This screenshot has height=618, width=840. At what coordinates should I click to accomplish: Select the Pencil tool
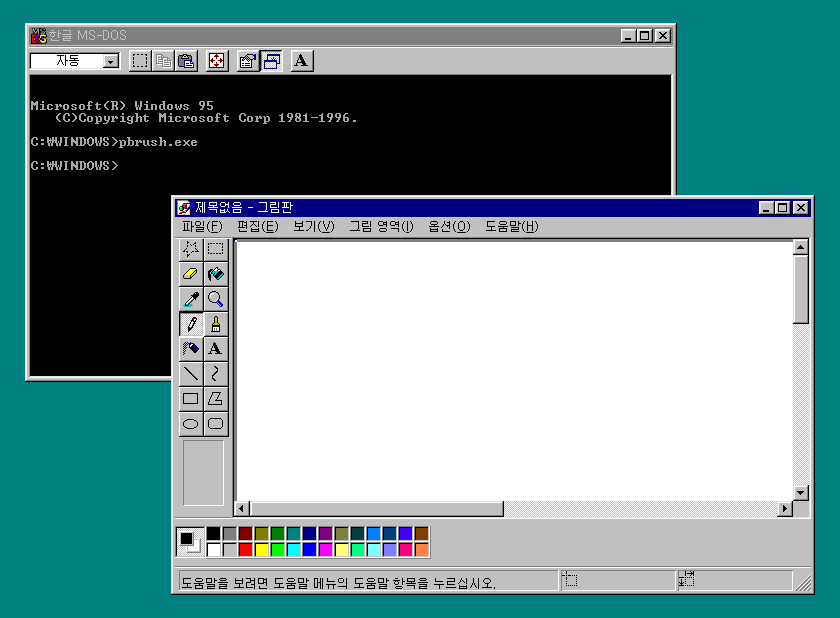click(191, 324)
